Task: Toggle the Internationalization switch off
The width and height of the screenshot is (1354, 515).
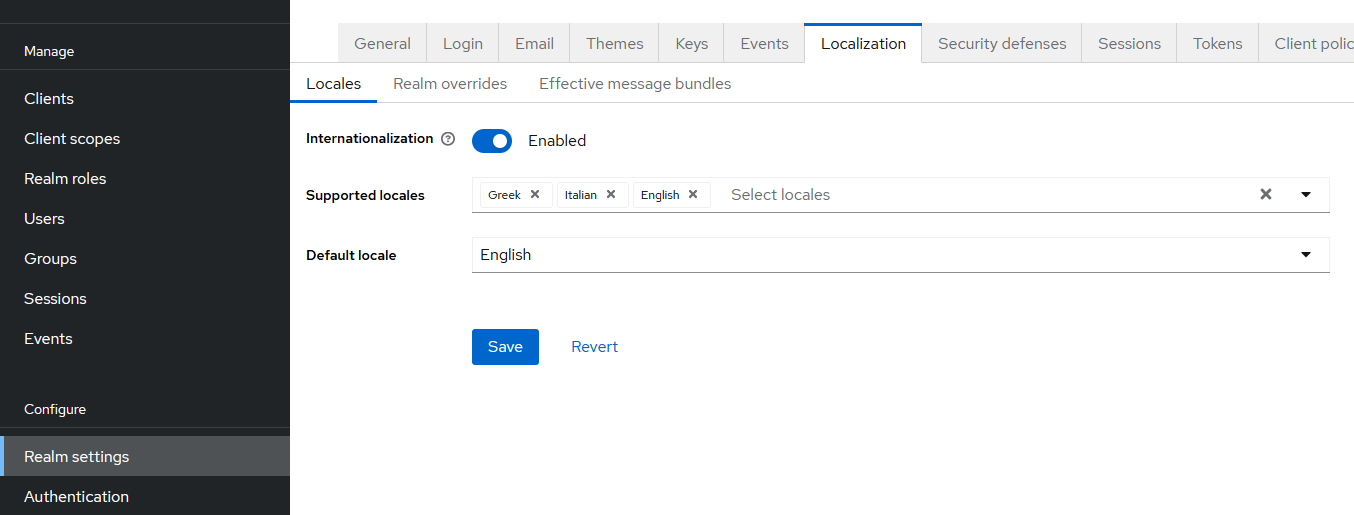Action: coord(492,141)
